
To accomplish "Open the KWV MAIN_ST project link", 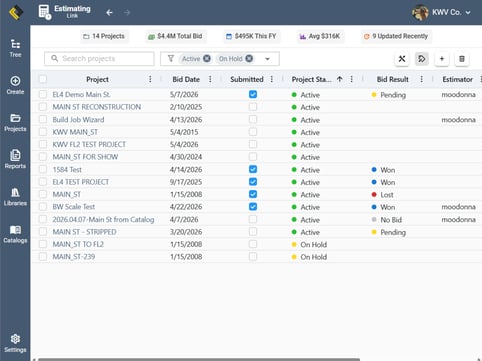I will click(x=75, y=132).
